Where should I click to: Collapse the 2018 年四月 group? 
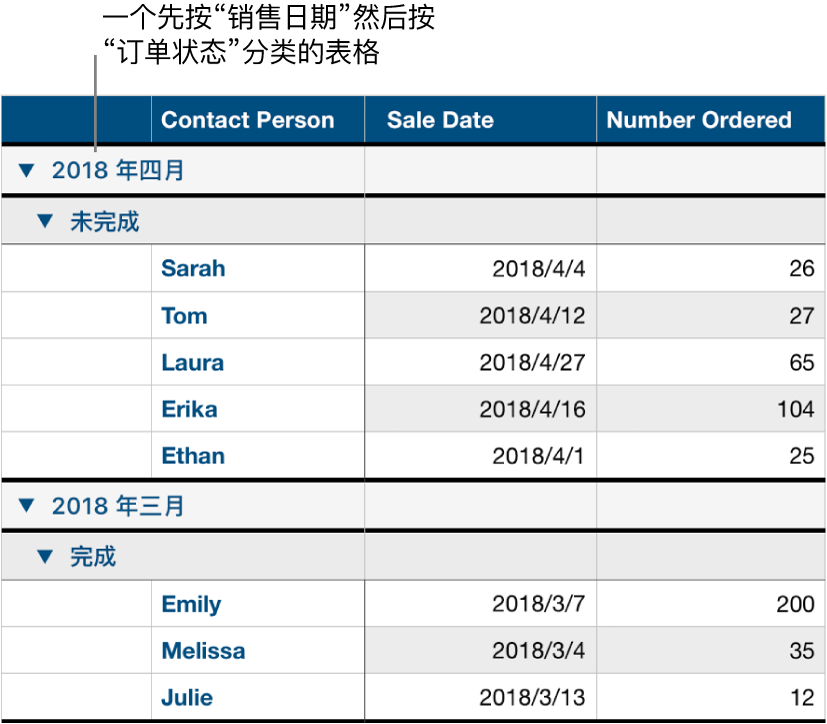(x=27, y=170)
